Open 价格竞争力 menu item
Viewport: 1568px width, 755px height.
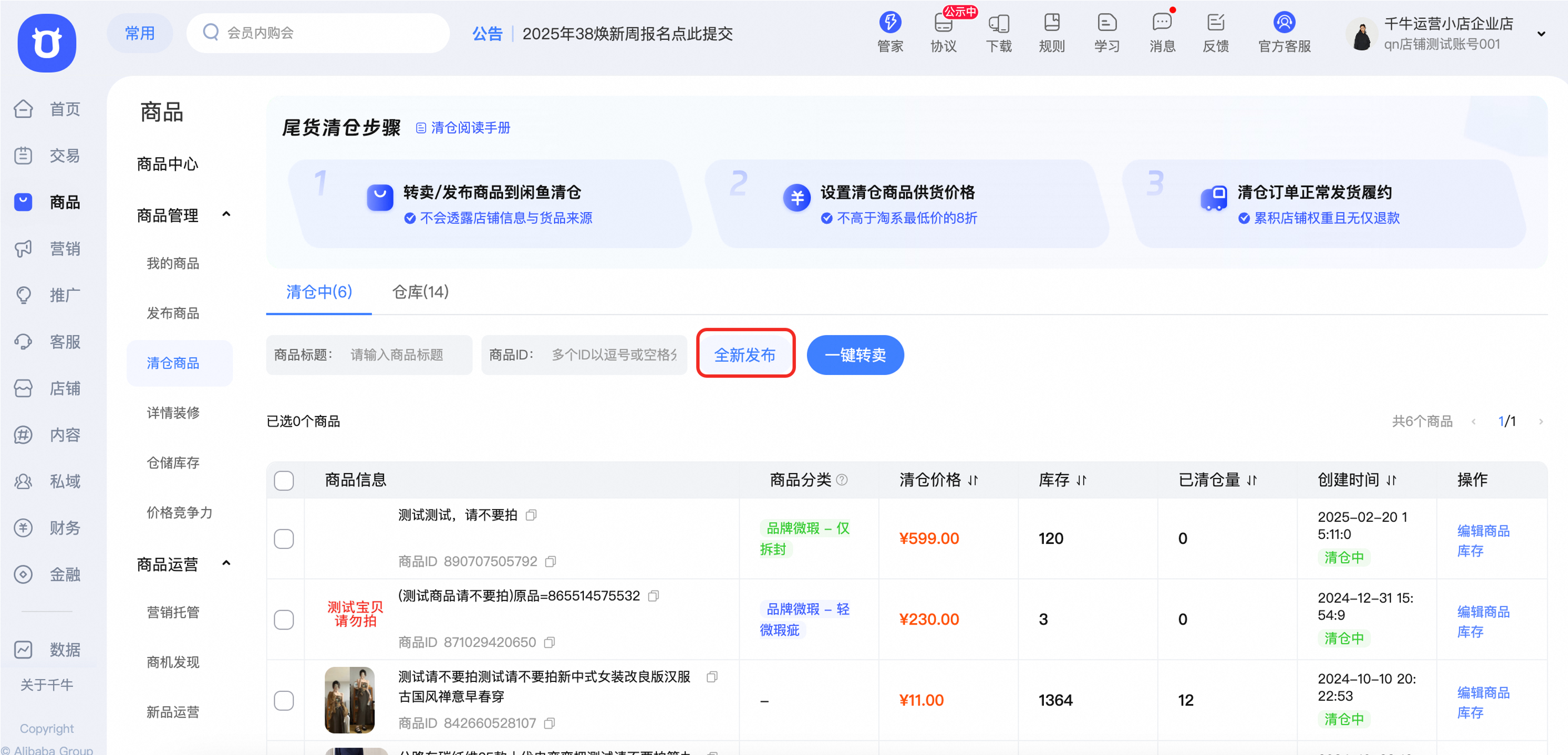pos(180,513)
